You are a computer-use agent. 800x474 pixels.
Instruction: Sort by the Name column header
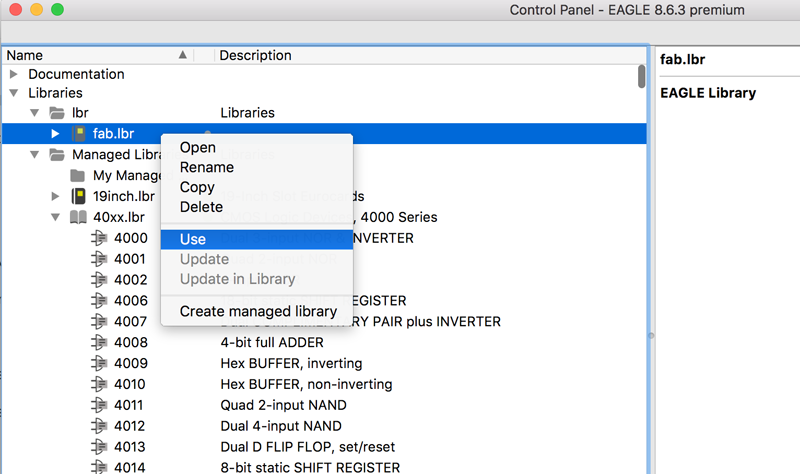(x=98, y=55)
